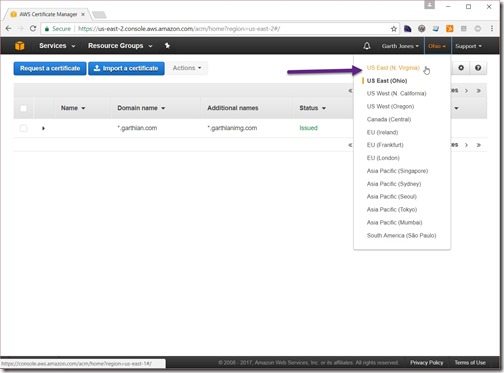The height and width of the screenshot is (373, 504).
Task: Open the Actions dropdown
Action: (187, 68)
